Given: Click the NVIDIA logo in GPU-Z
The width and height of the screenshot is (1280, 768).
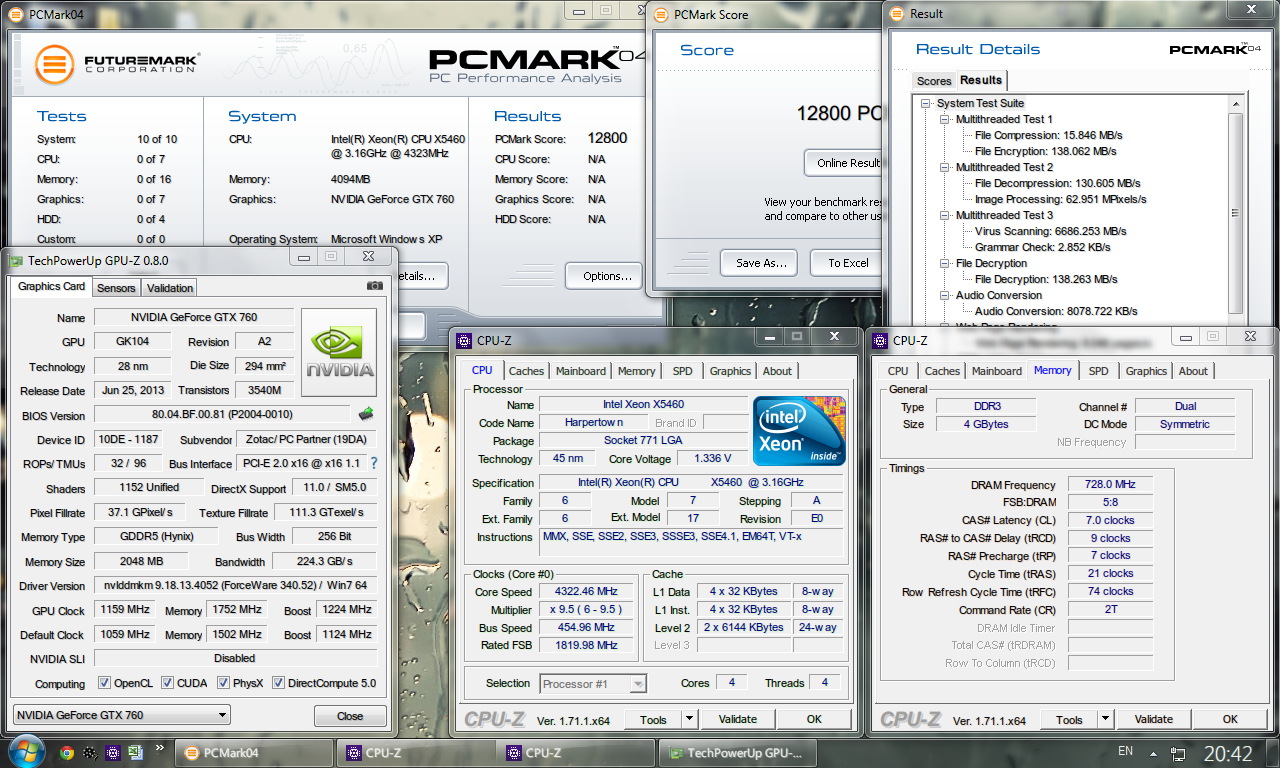Looking at the screenshot, I should coord(339,352).
